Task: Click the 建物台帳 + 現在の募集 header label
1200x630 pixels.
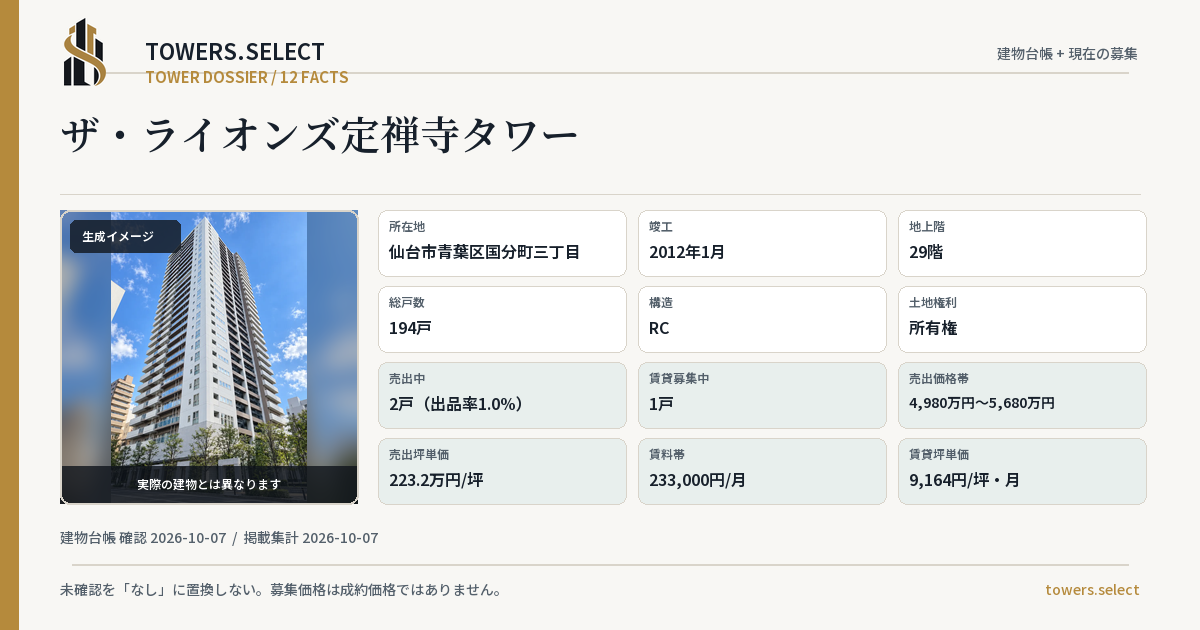Action: pyautogui.click(x=1067, y=54)
